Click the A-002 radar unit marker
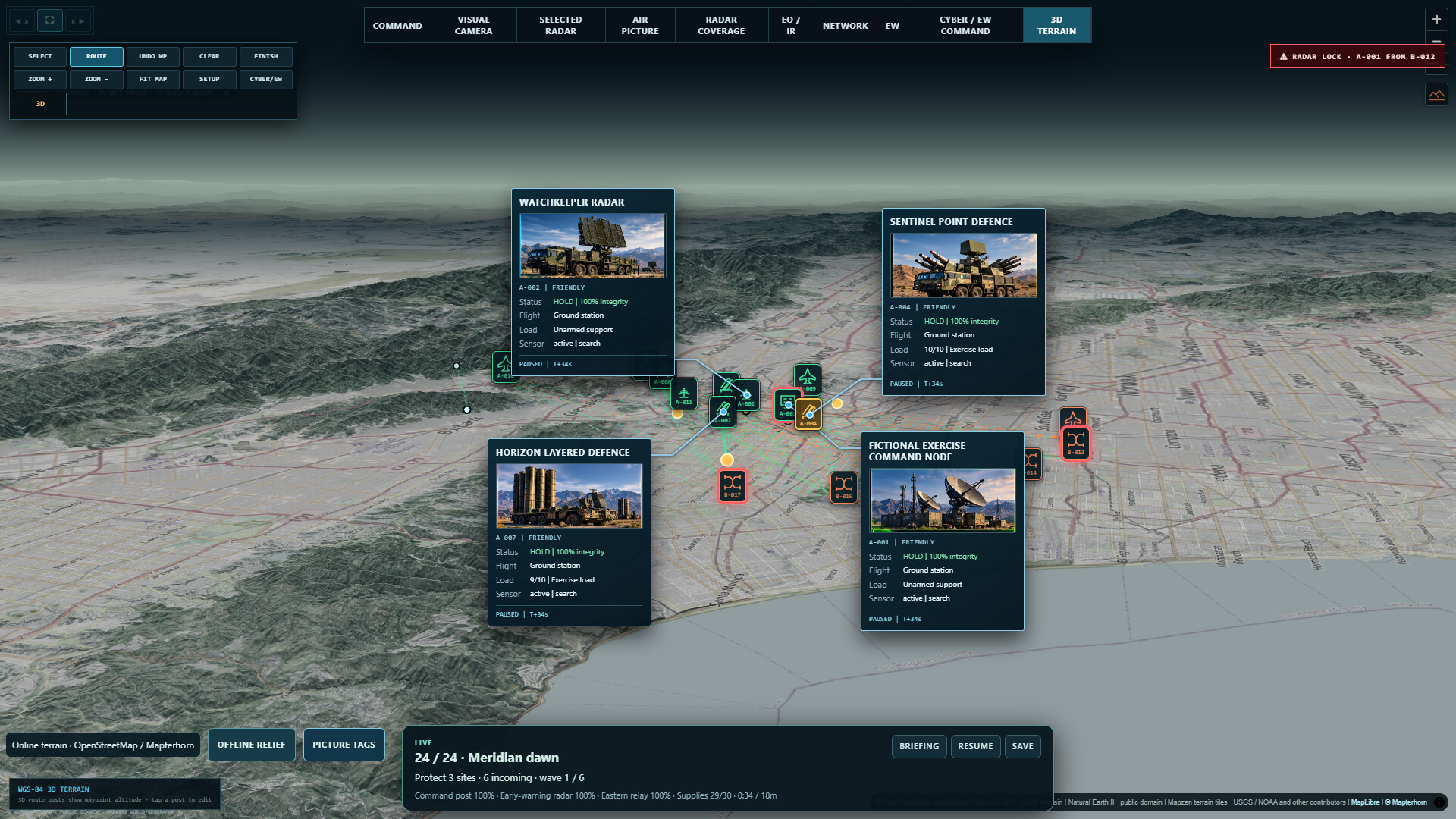Screen dimensions: 1456x819 (746, 395)
